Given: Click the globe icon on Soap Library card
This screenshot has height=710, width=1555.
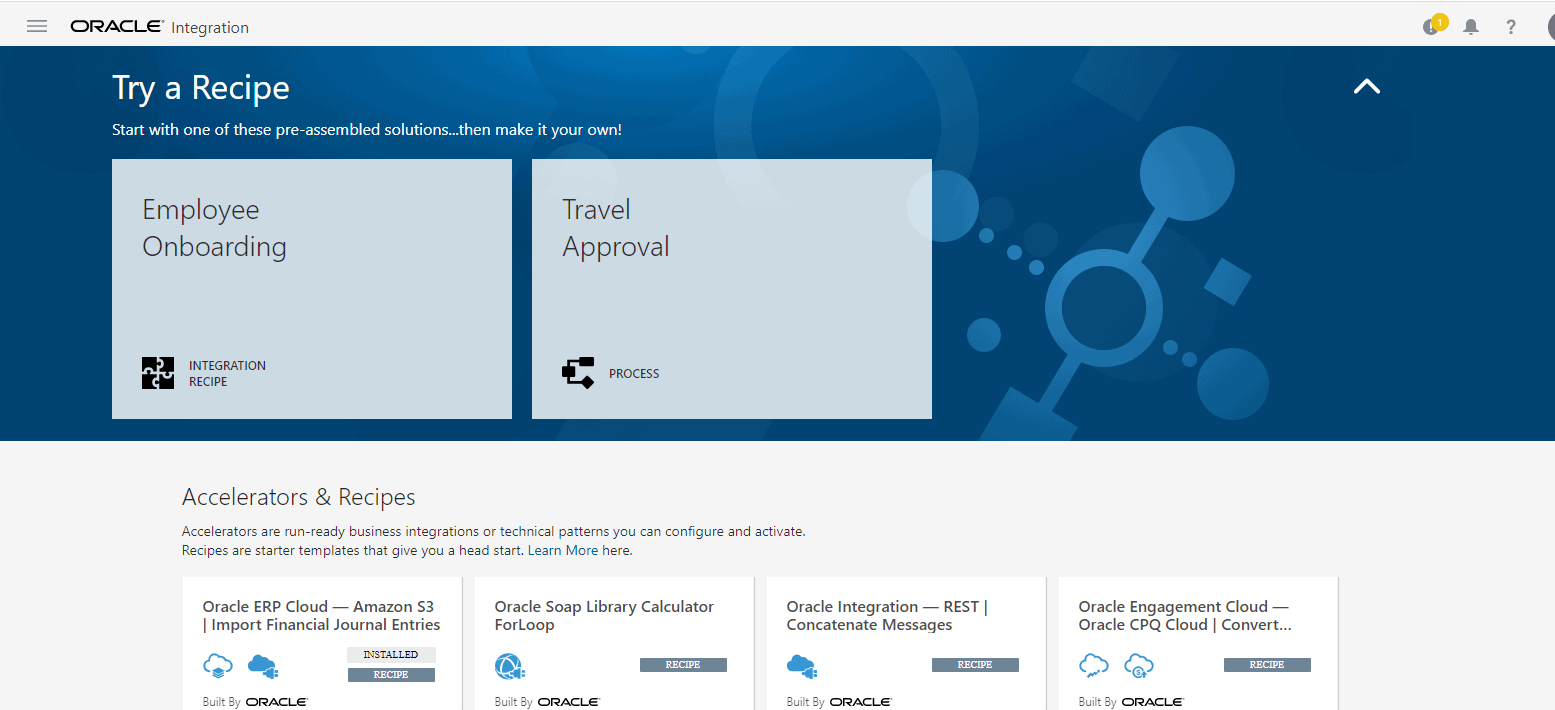Looking at the screenshot, I should (509, 666).
